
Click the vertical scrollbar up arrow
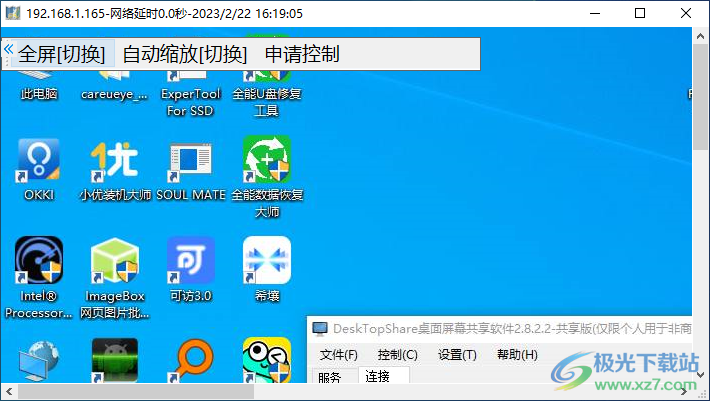(x=701, y=36)
